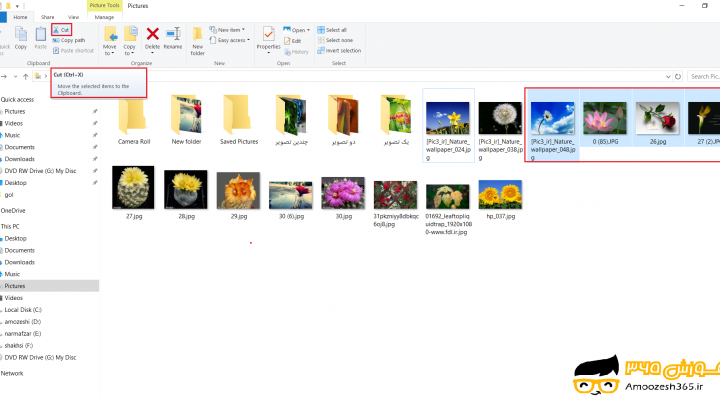
Task: Click the Cut button in Clipboard group
Action: pyautogui.click(x=61, y=30)
